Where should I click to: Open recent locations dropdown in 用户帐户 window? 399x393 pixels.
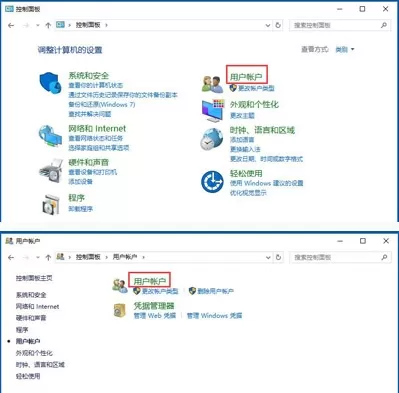(38, 257)
